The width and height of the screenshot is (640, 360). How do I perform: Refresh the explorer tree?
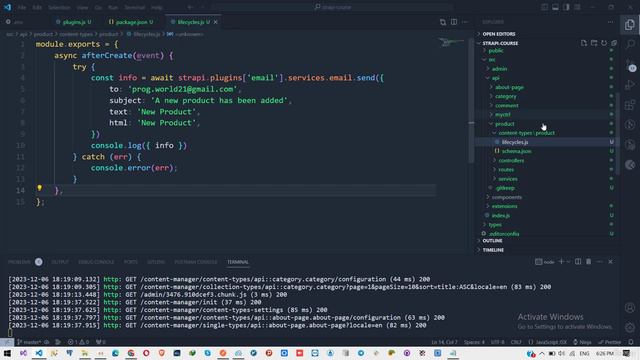tap(604, 43)
